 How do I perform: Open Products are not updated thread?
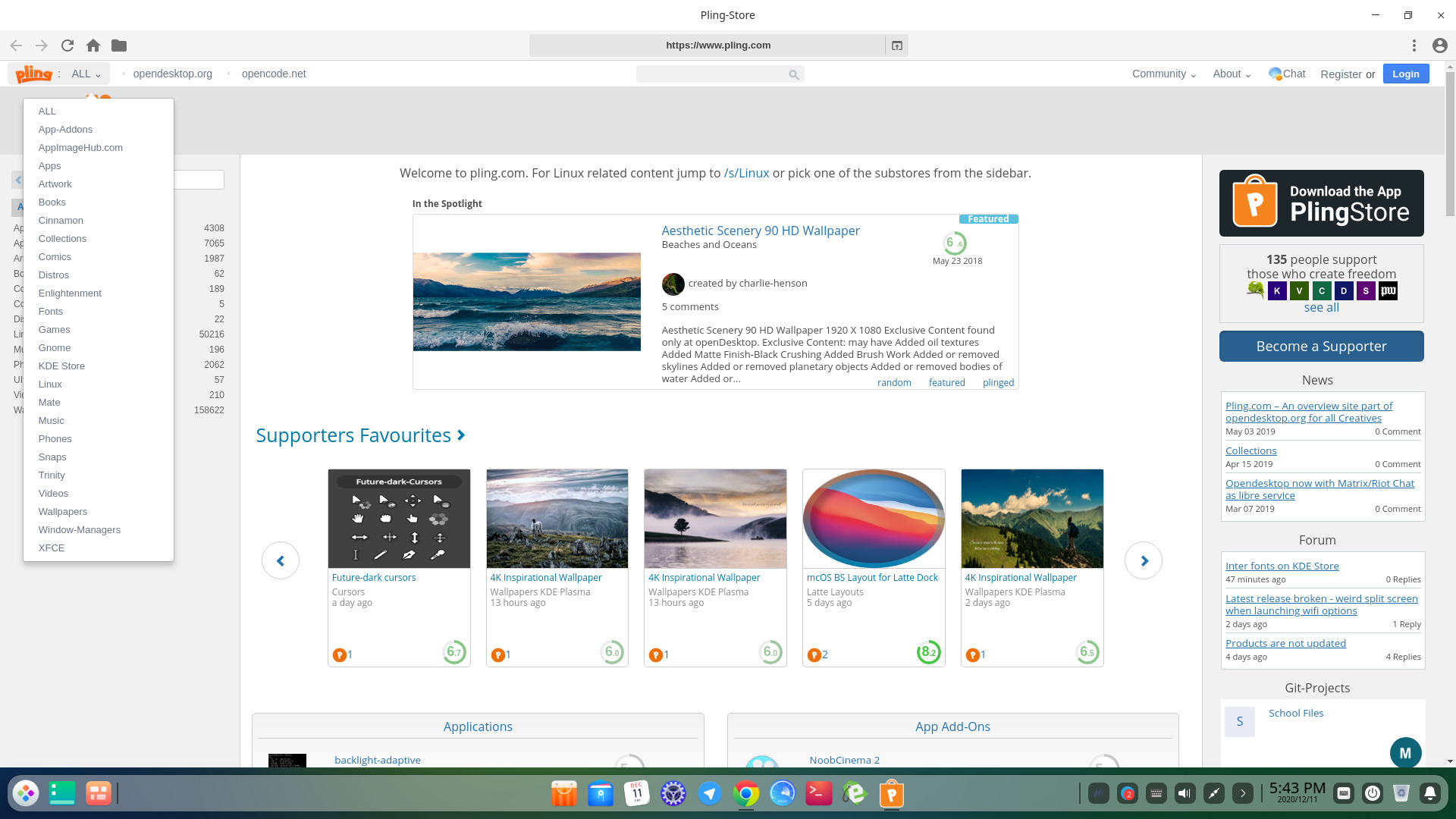[x=1285, y=644]
